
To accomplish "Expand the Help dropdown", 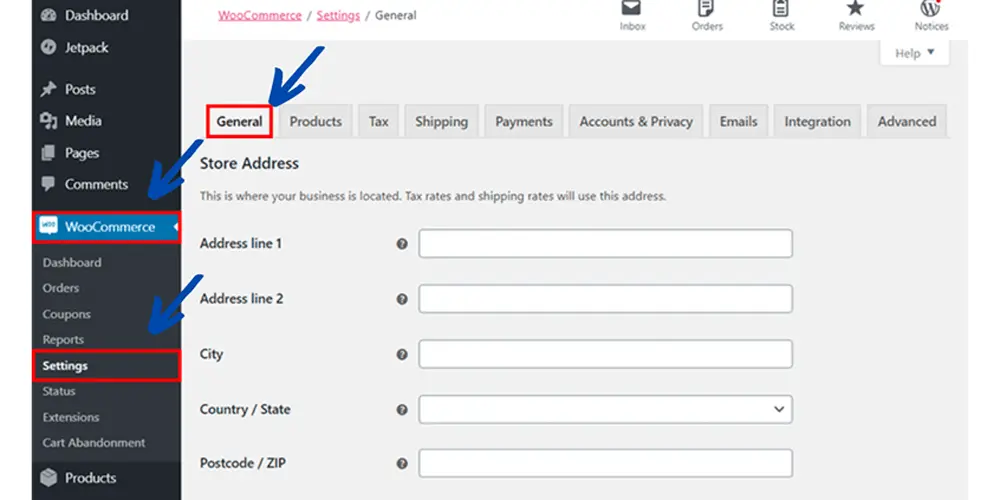I will (x=915, y=53).
